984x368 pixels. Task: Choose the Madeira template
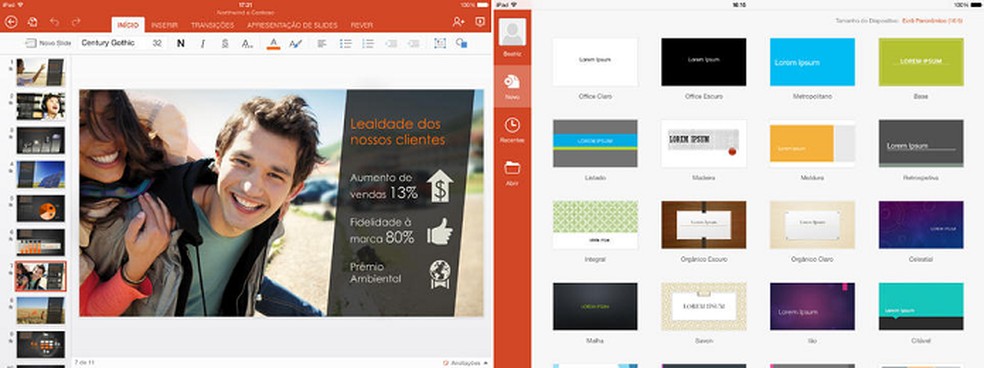click(703, 143)
